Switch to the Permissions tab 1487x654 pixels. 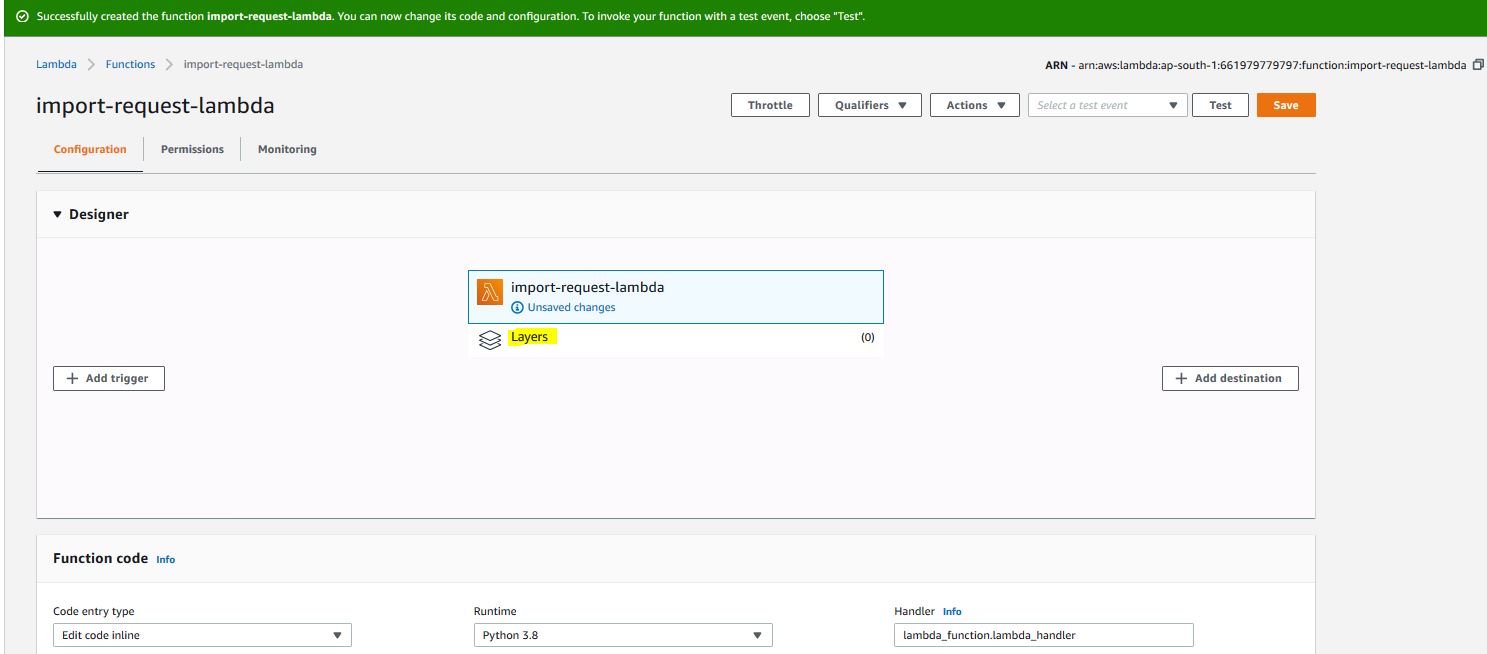[192, 149]
